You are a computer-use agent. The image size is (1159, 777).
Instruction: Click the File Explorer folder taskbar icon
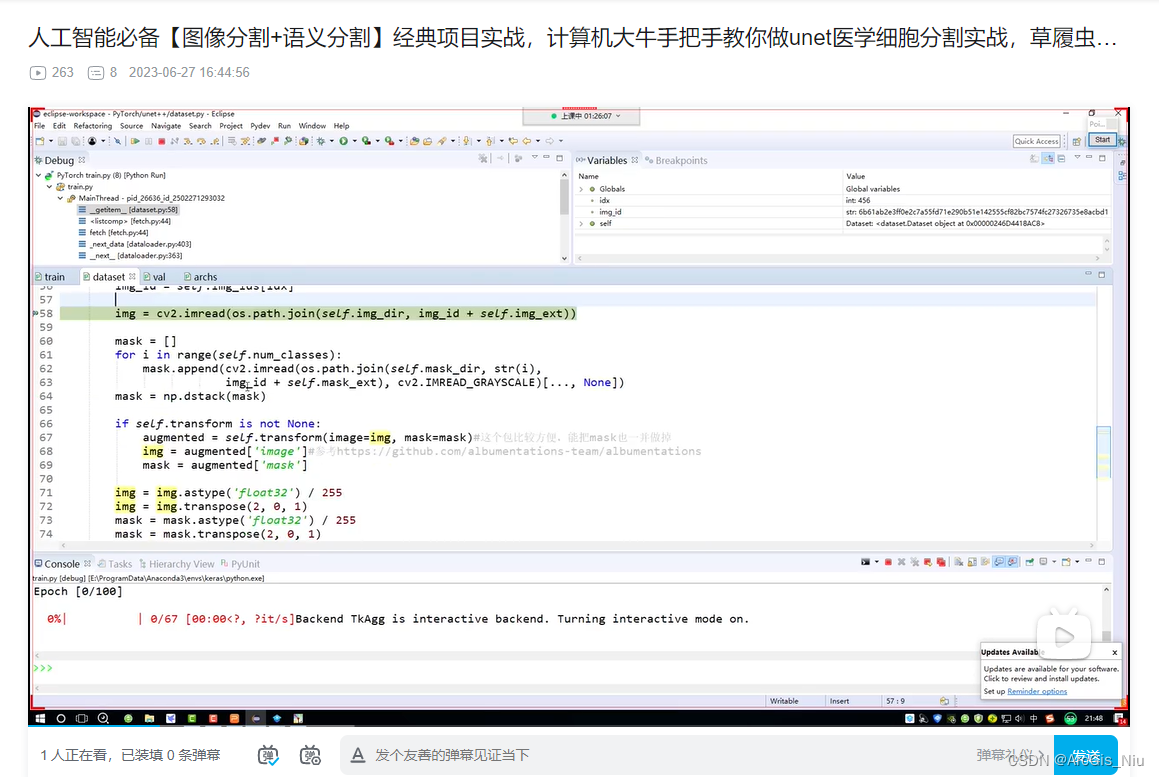click(149, 718)
